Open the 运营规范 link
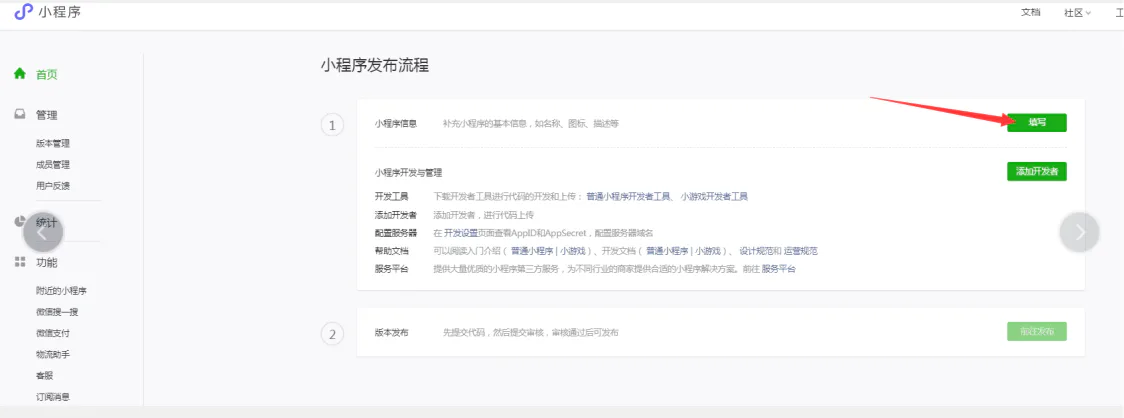The width and height of the screenshot is (1124, 418). point(801,252)
